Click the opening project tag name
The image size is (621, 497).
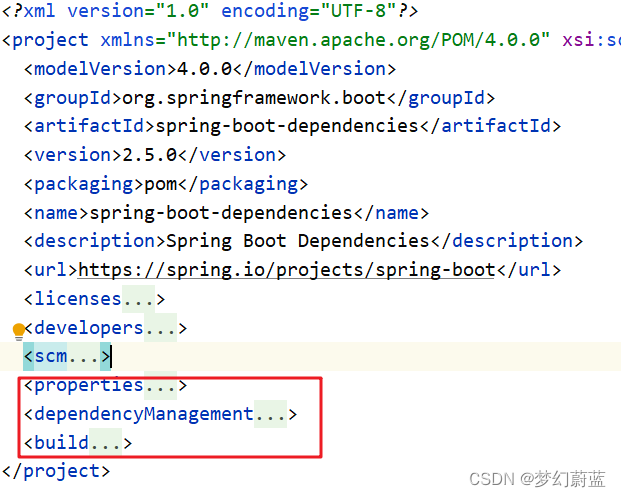click(x=50, y=40)
